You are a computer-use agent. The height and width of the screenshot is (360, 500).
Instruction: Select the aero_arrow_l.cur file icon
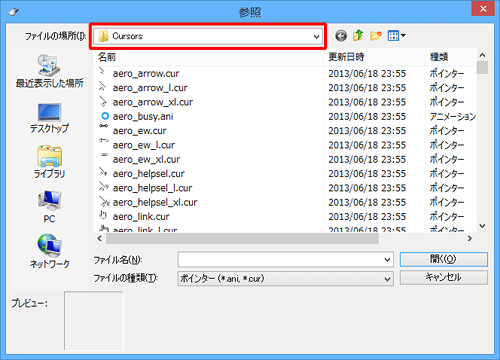103,87
